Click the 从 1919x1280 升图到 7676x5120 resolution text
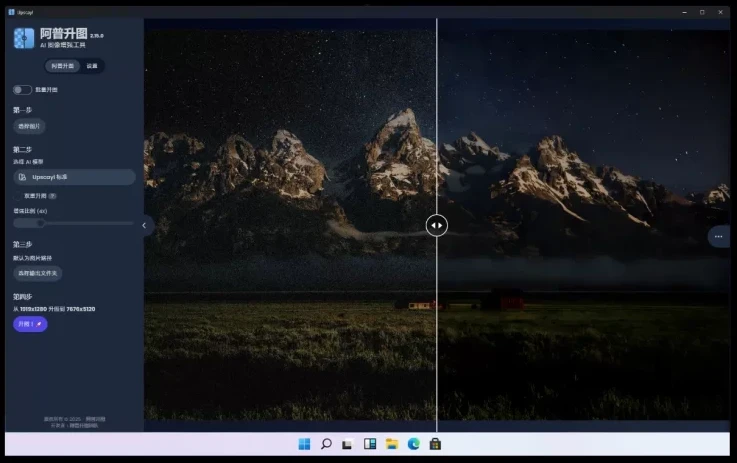The image size is (737, 463). coord(54,309)
